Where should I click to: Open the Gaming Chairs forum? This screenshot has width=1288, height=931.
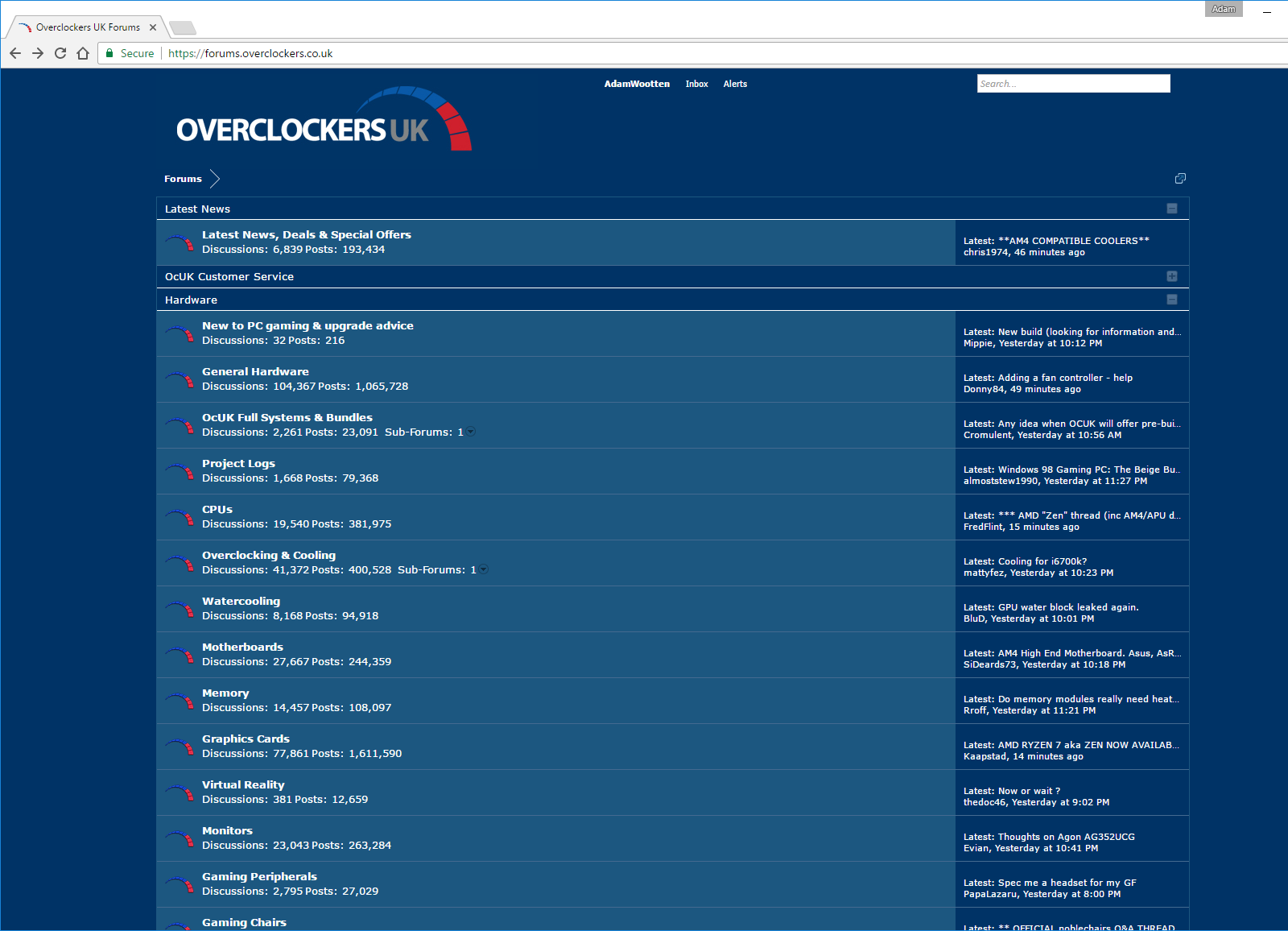point(244,922)
